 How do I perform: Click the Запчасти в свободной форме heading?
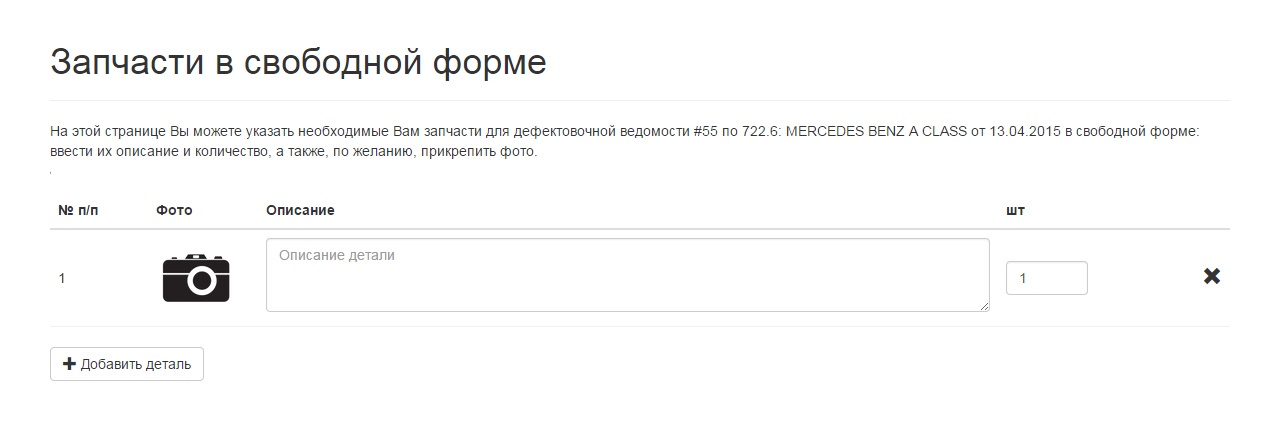tap(298, 62)
